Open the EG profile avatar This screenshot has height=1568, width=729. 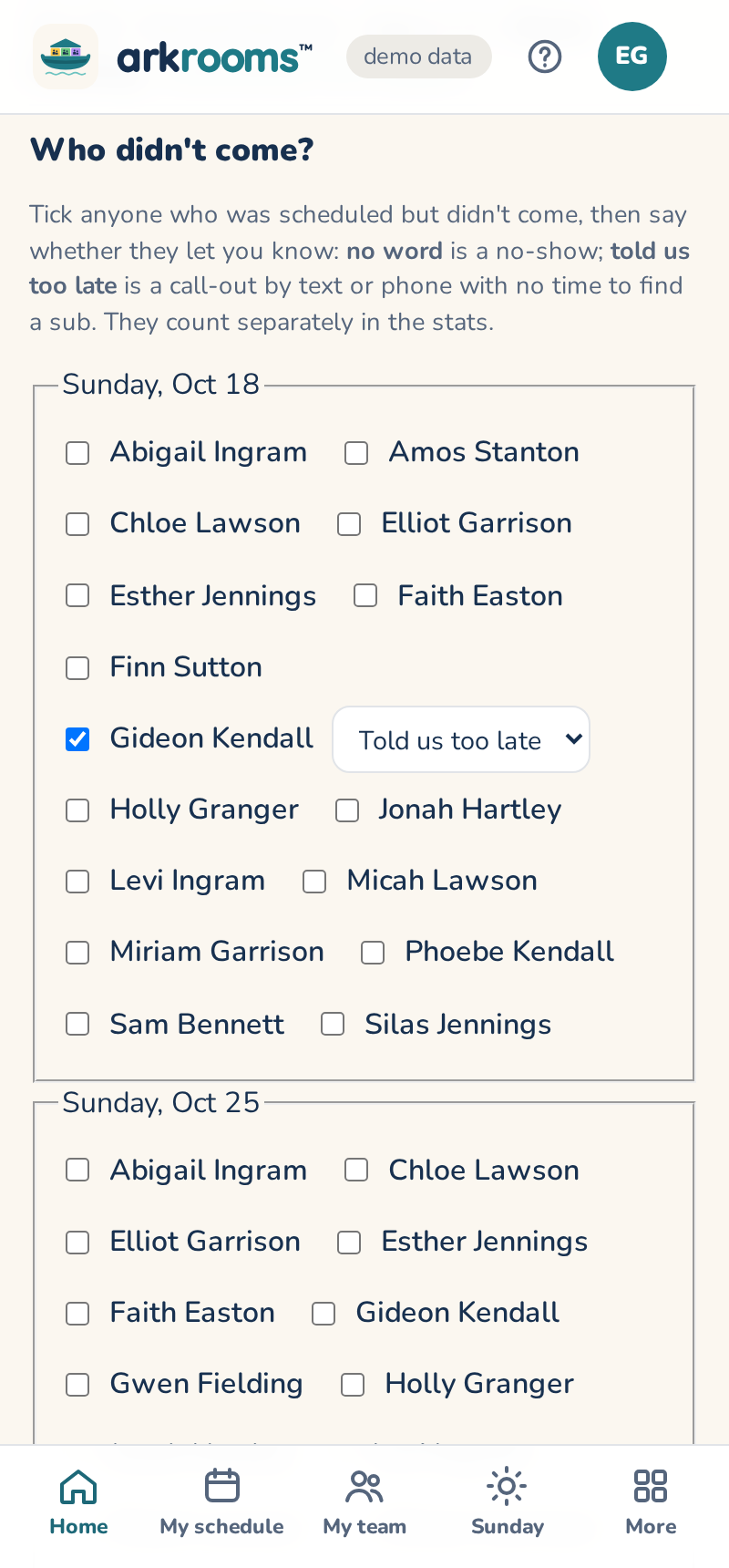click(632, 57)
